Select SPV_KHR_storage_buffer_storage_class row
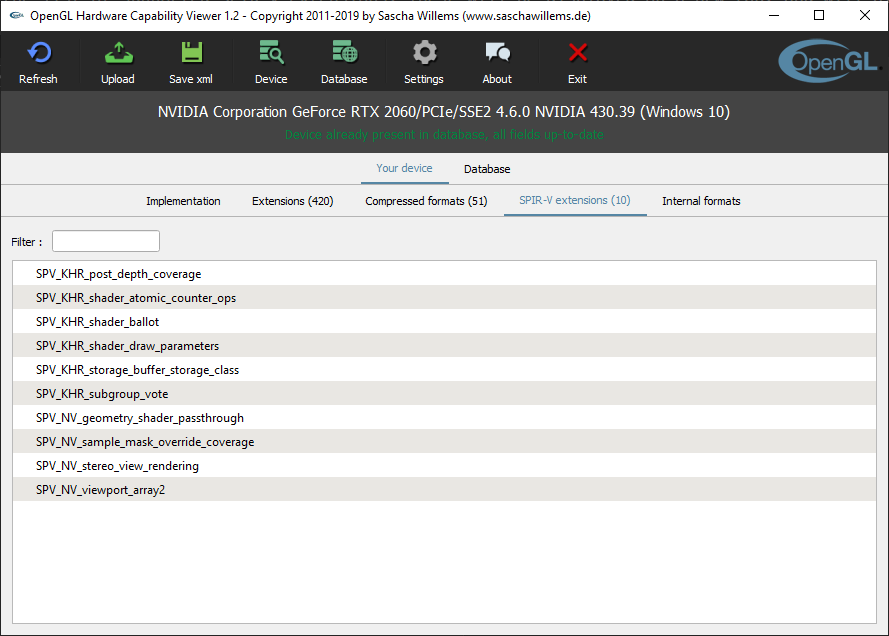This screenshot has height=636, width=889. pyautogui.click(x=444, y=370)
